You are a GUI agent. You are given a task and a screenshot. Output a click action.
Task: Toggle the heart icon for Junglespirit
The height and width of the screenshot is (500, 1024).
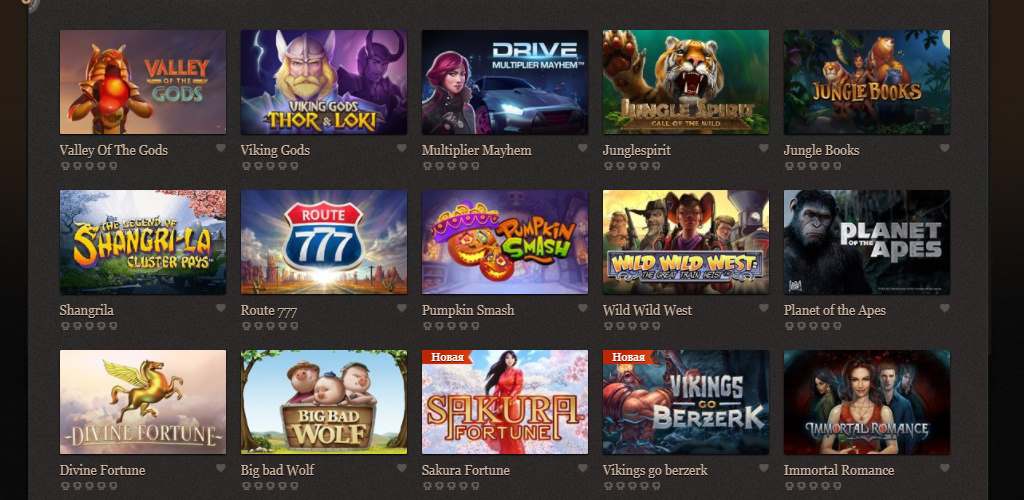763,148
